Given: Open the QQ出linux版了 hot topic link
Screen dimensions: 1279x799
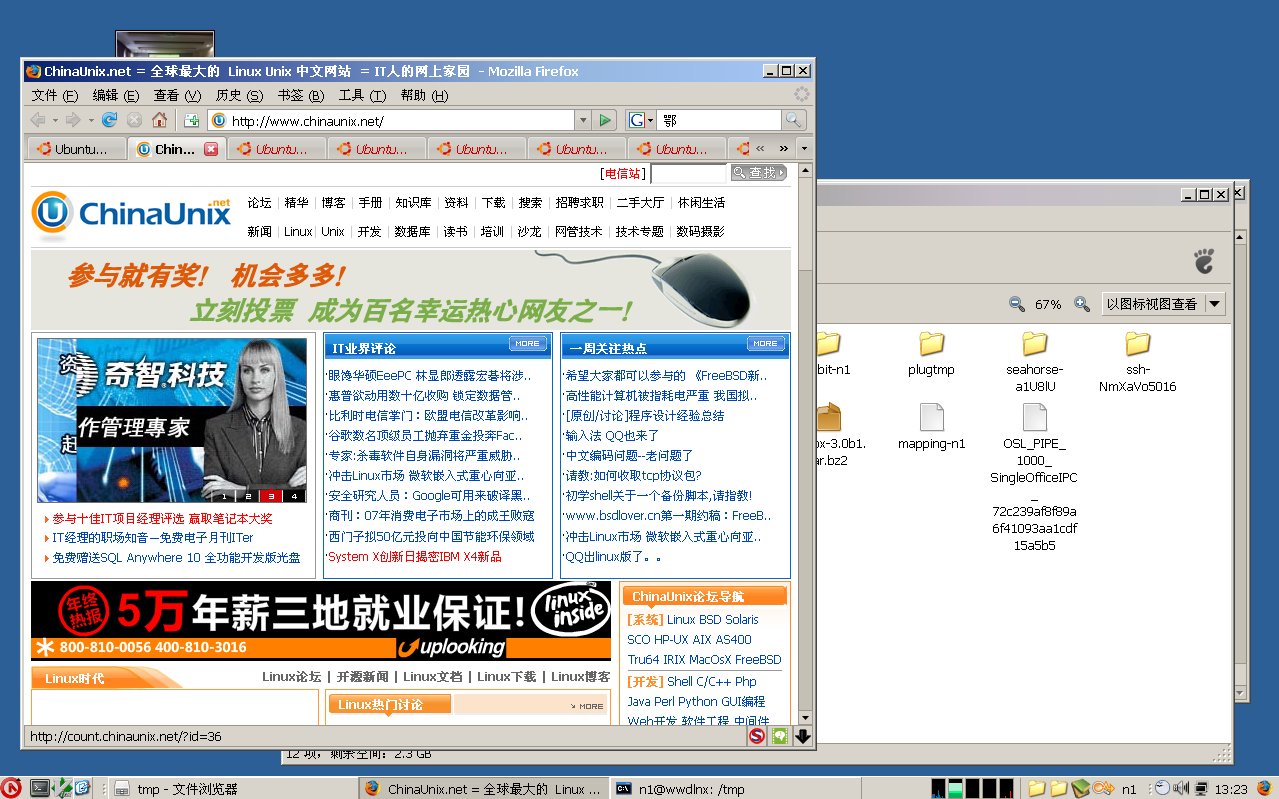Looking at the screenshot, I should [x=613, y=556].
